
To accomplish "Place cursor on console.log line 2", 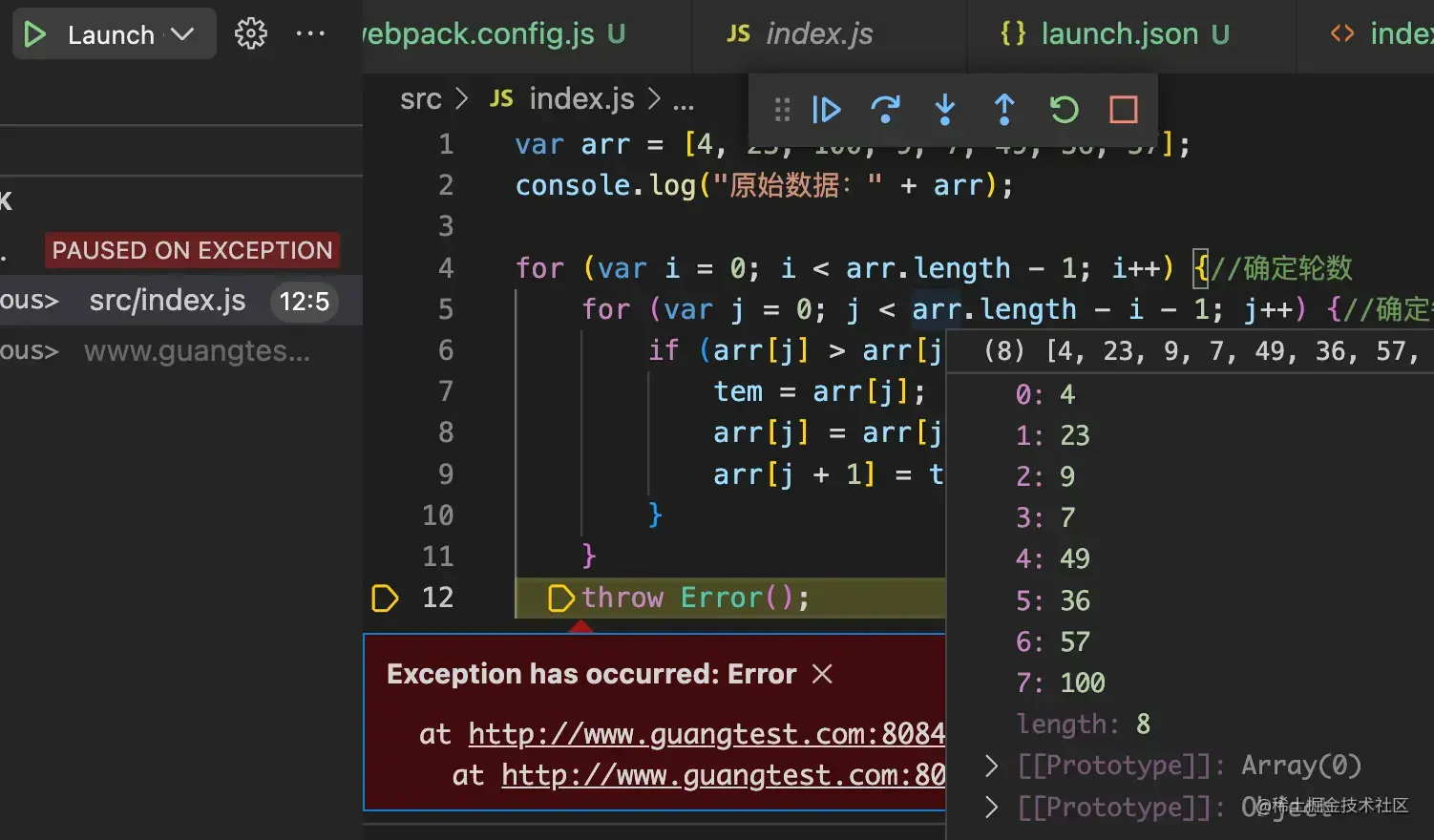I will (764, 185).
